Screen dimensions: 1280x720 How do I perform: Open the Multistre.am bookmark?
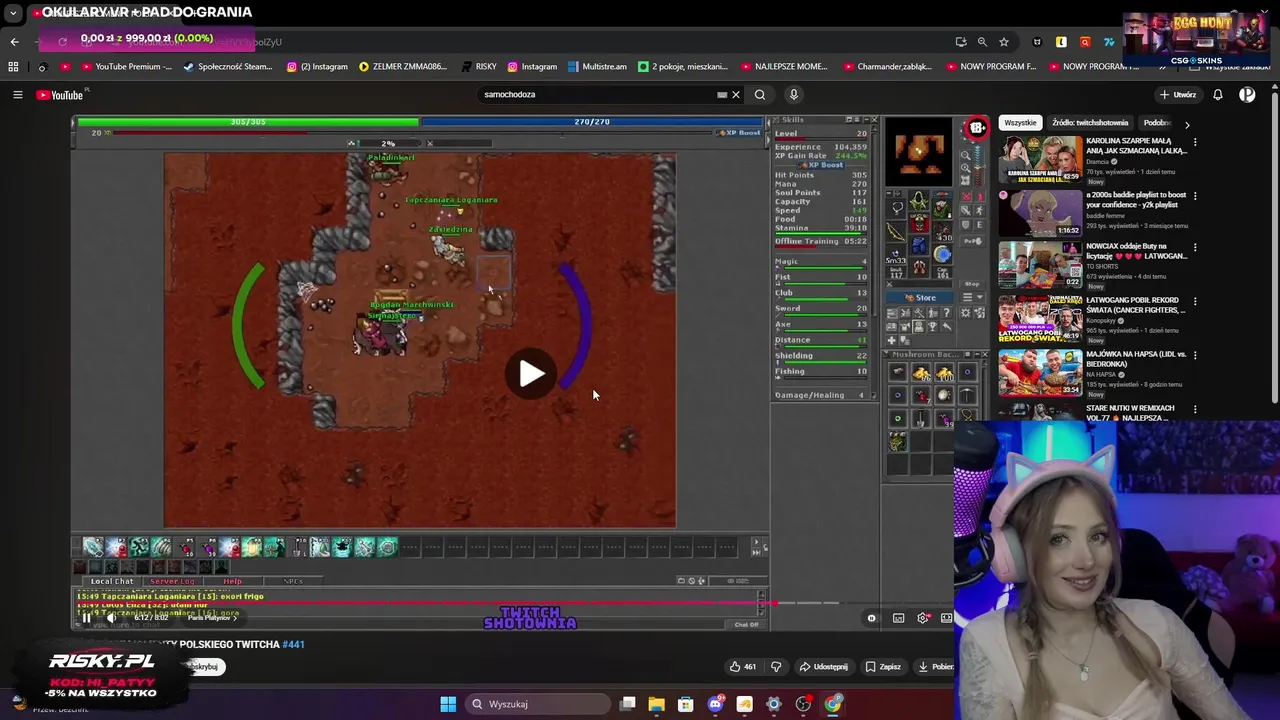click(597, 67)
